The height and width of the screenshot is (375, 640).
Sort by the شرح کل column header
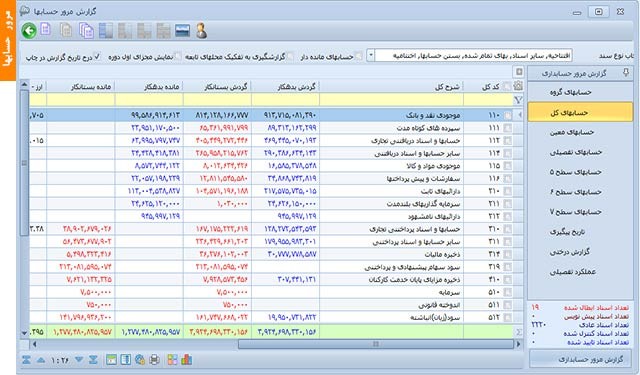[x=391, y=87]
